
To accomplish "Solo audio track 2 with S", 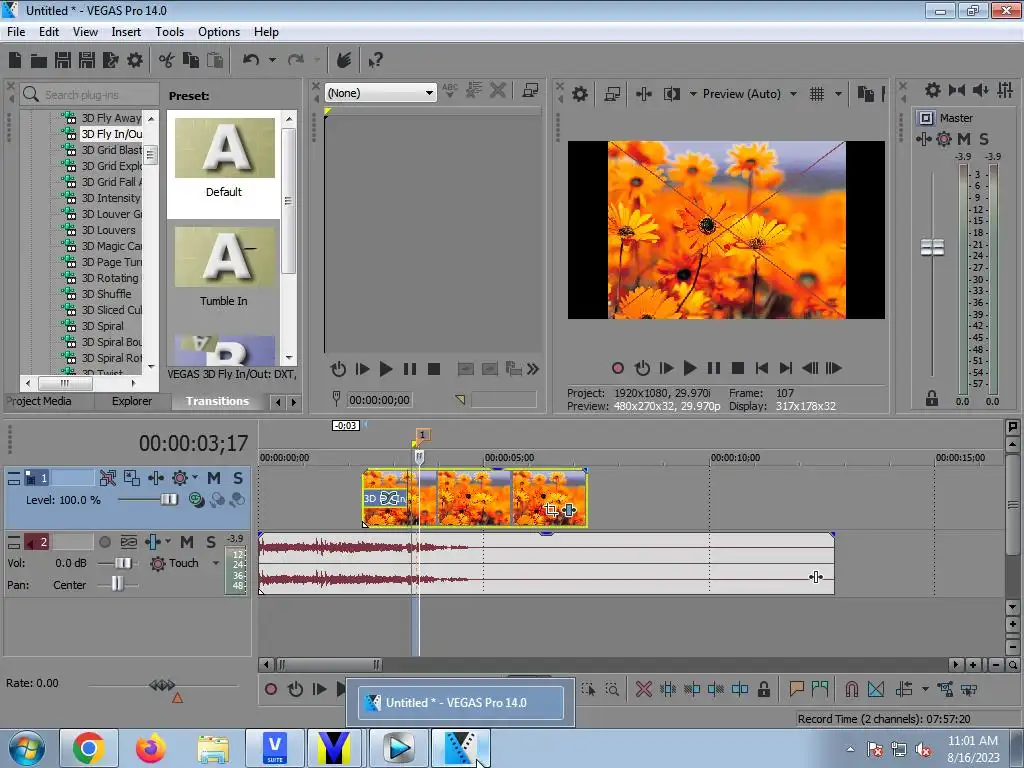I will tap(211, 542).
